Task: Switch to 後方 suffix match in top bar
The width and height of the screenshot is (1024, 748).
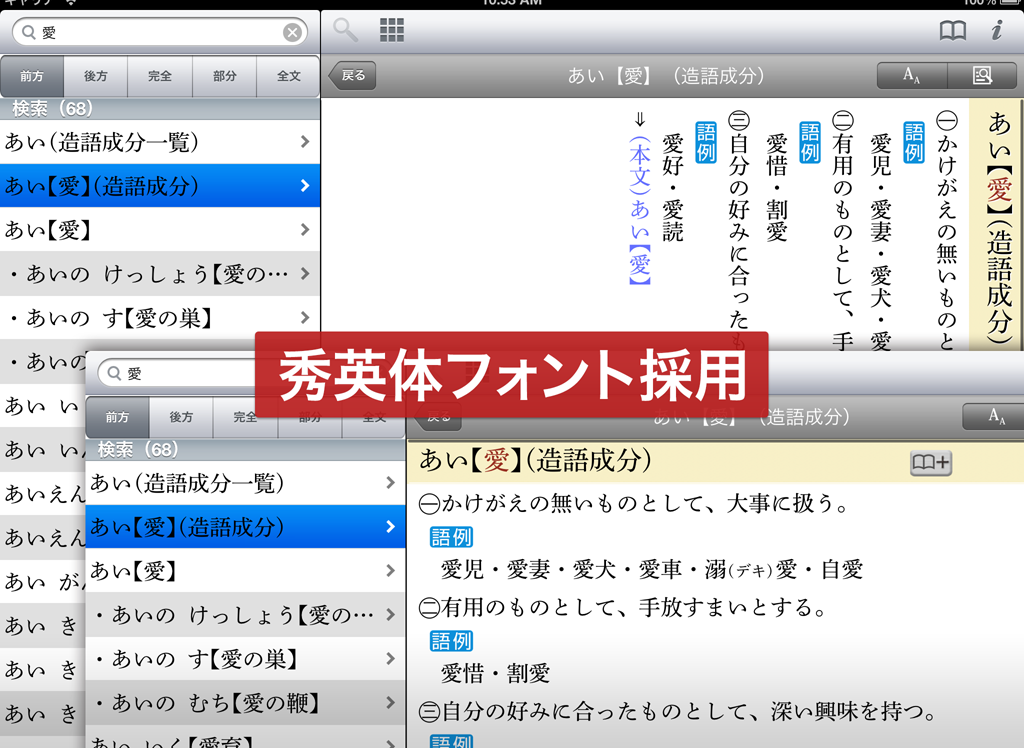Action: point(96,76)
